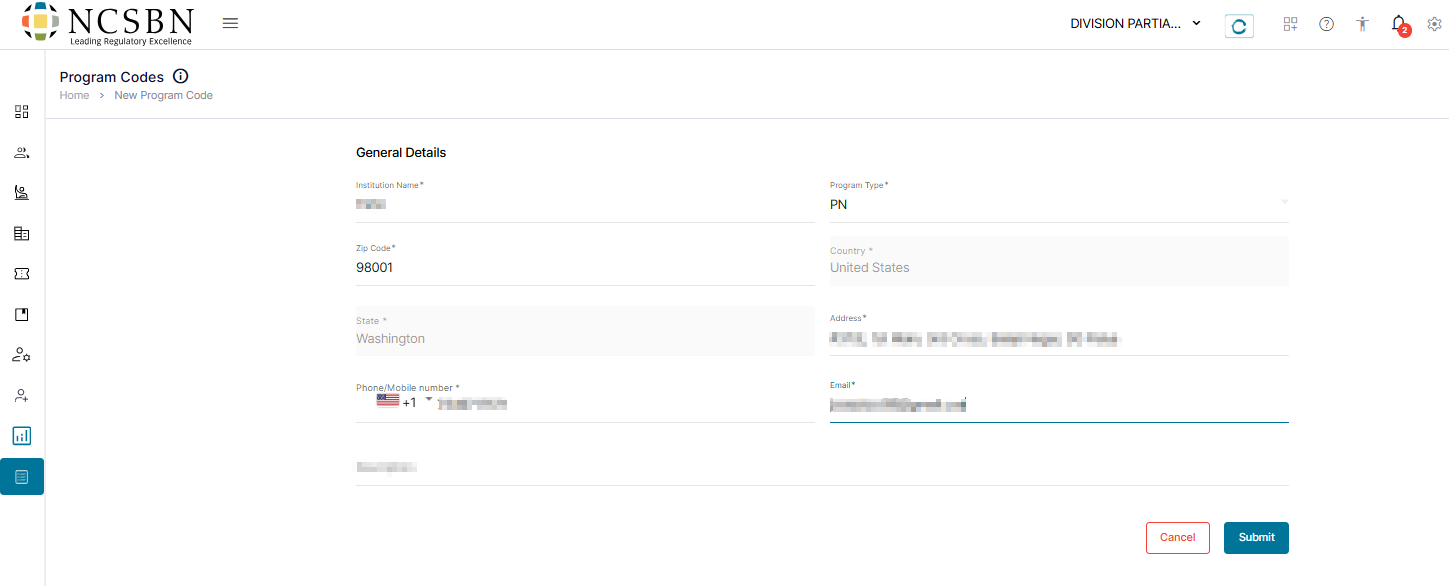Viewport: 1449px width, 586px height.
Task: Click the add widgets grid icon
Action: click(x=1290, y=24)
